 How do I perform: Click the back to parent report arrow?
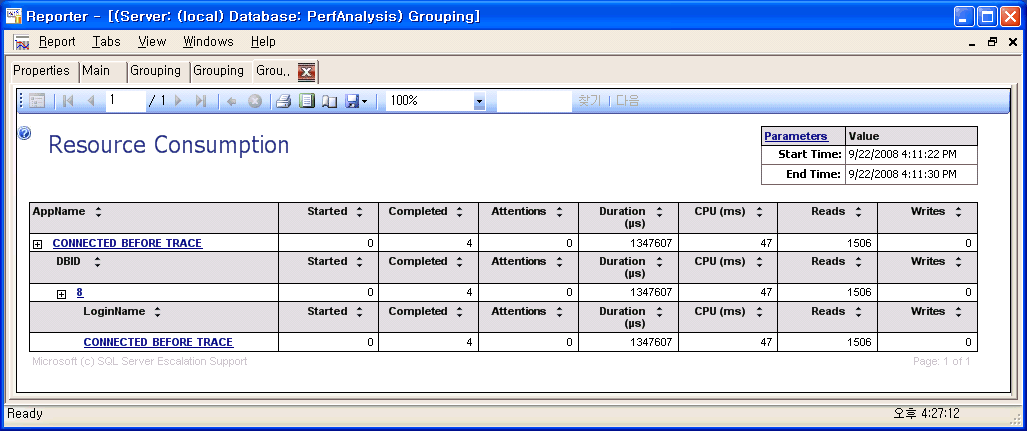(x=231, y=101)
